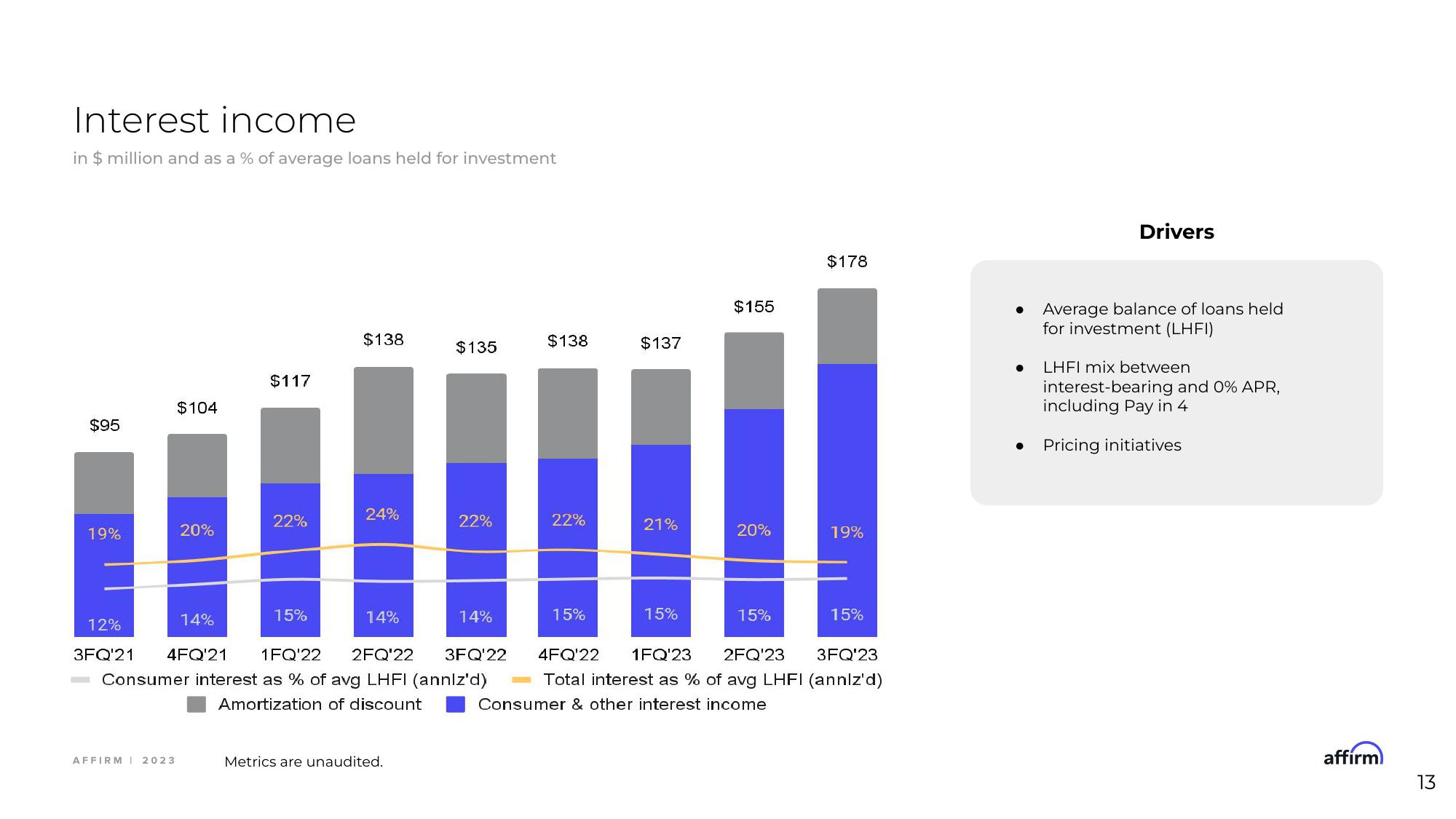Screen dimensions: 1456x819
Task: Click the 21% label on the 1FQ'23 bar
Action: [660, 524]
